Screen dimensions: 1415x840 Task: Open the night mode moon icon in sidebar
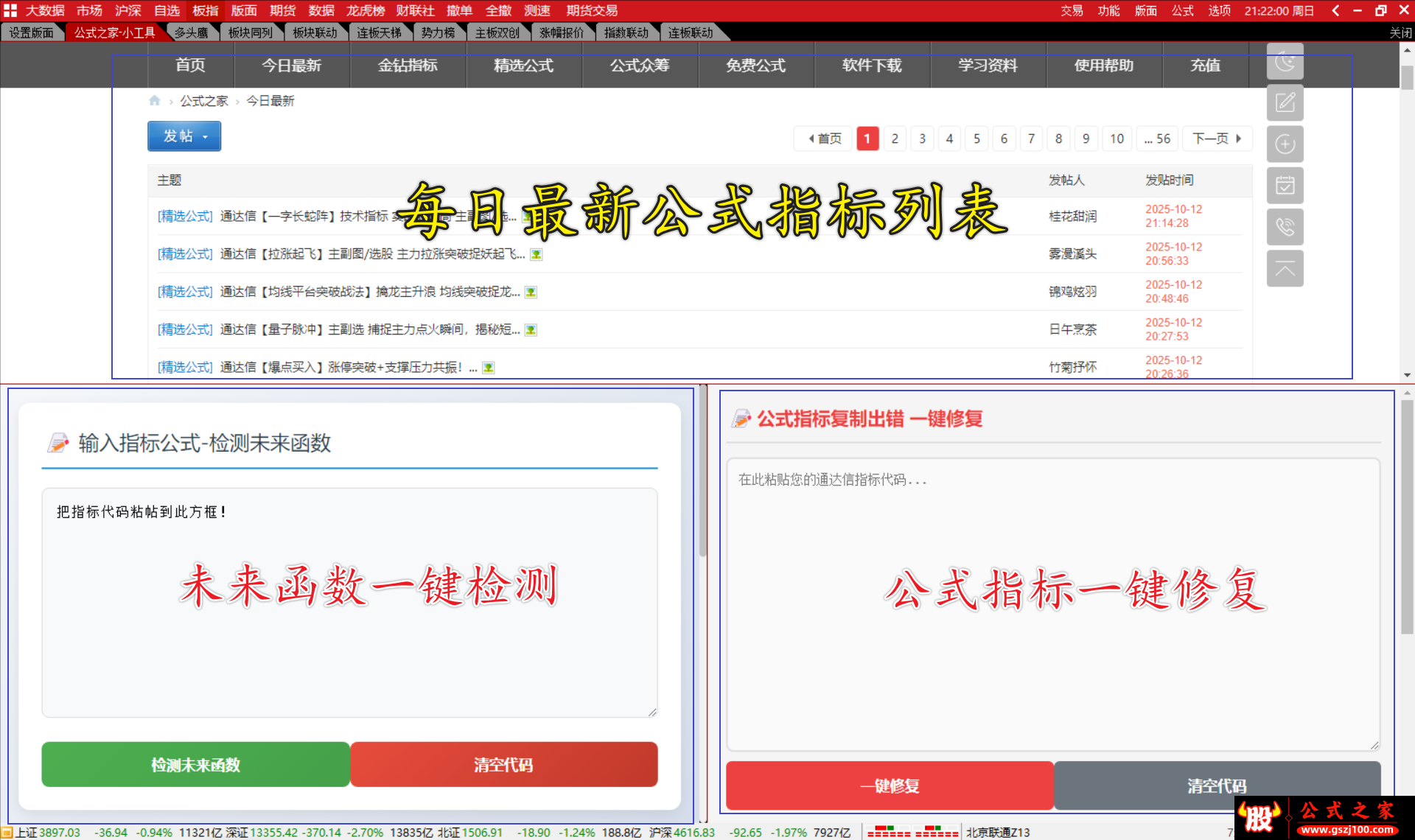point(1285,61)
